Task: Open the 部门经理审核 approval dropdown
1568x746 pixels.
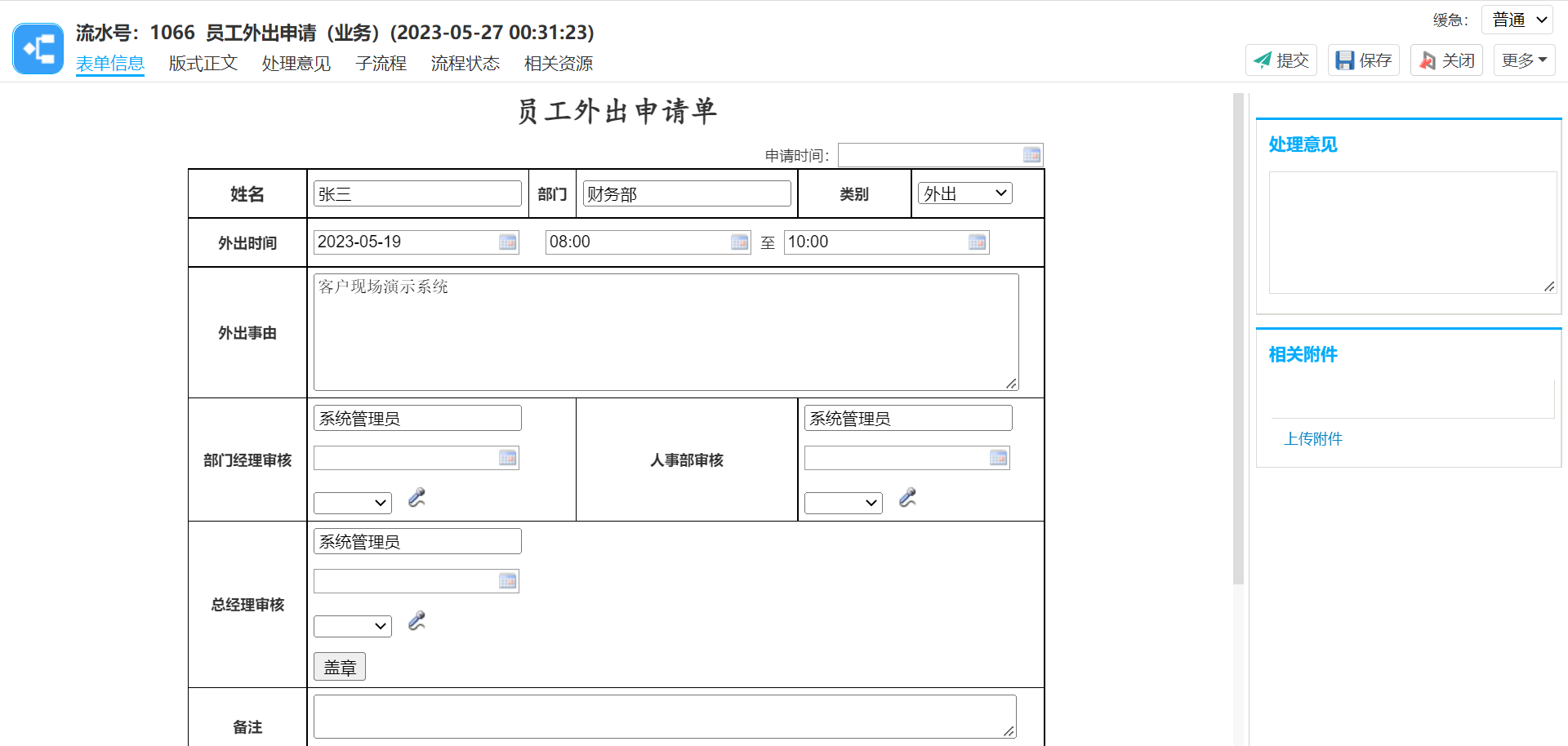Action: coord(353,503)
